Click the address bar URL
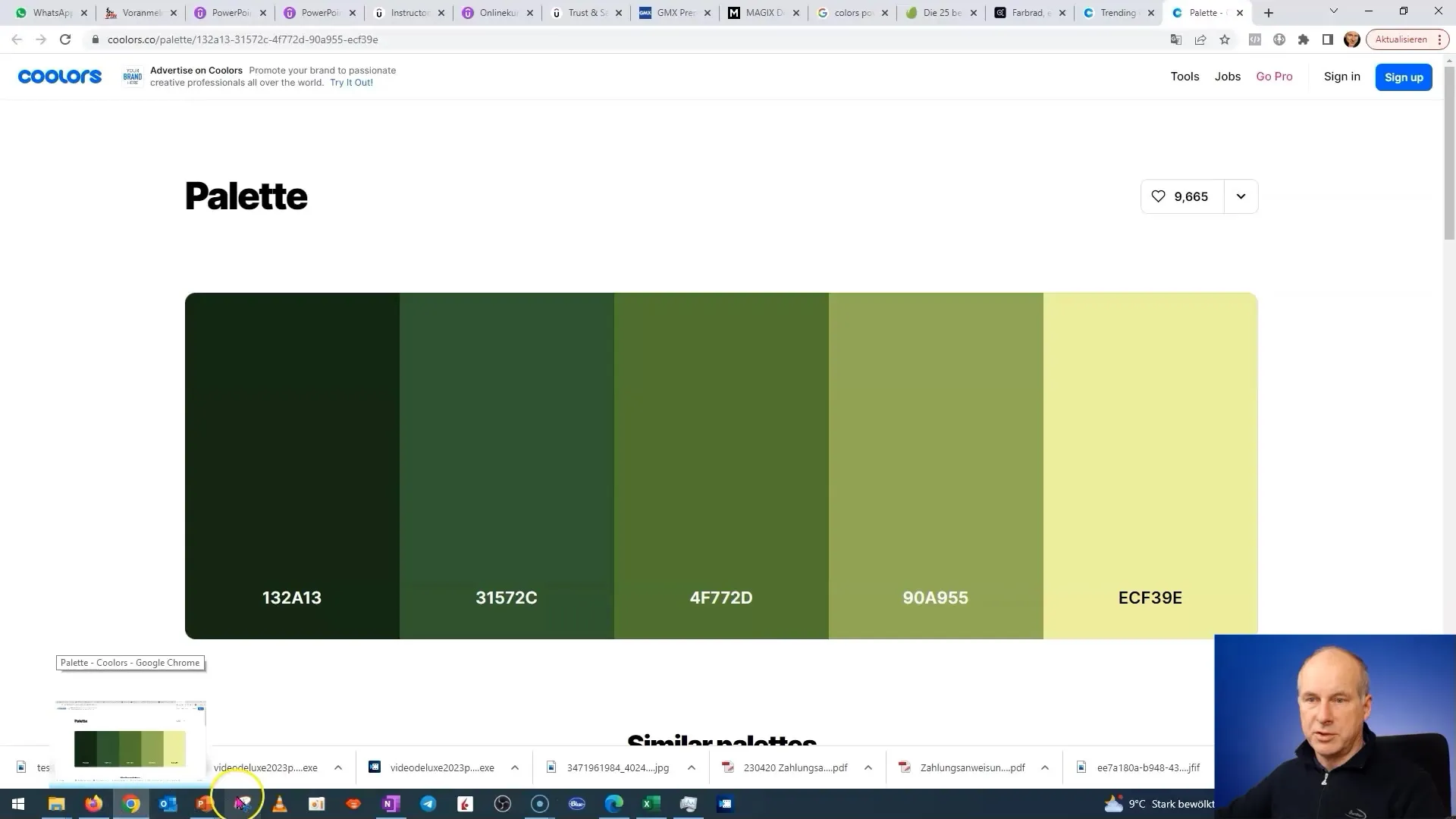Viewport: 1456px width, 819px height. pyautogui.click(x=243, y=39)
